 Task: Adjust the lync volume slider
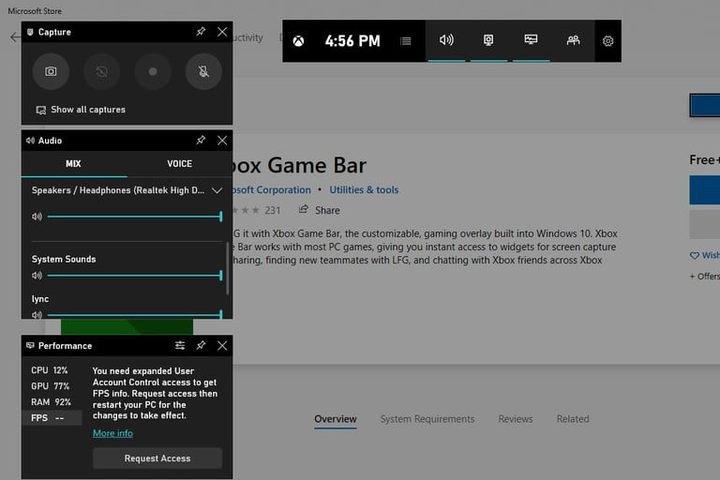135,315
